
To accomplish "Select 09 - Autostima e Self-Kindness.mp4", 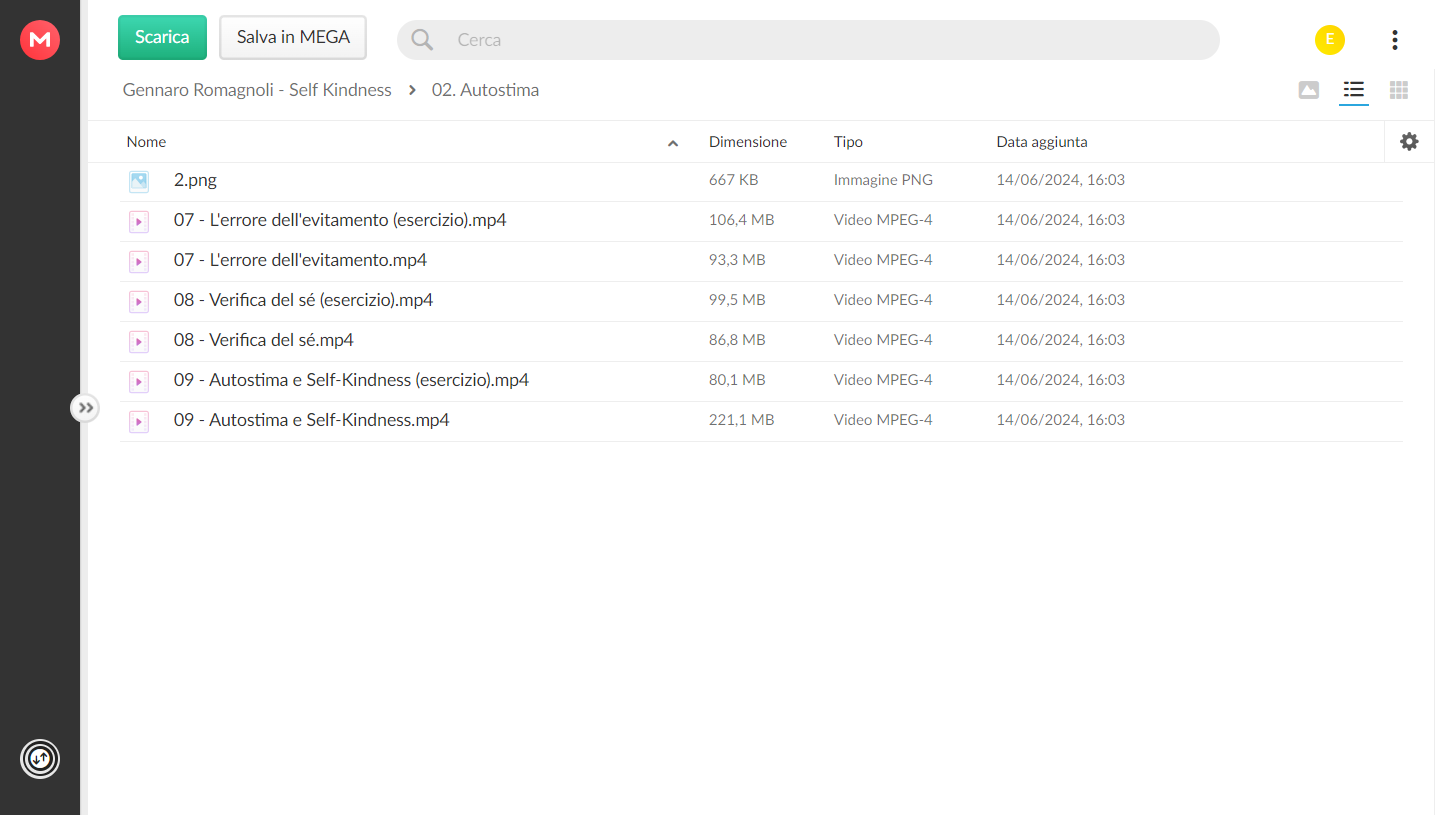I will tap(311, 420).
